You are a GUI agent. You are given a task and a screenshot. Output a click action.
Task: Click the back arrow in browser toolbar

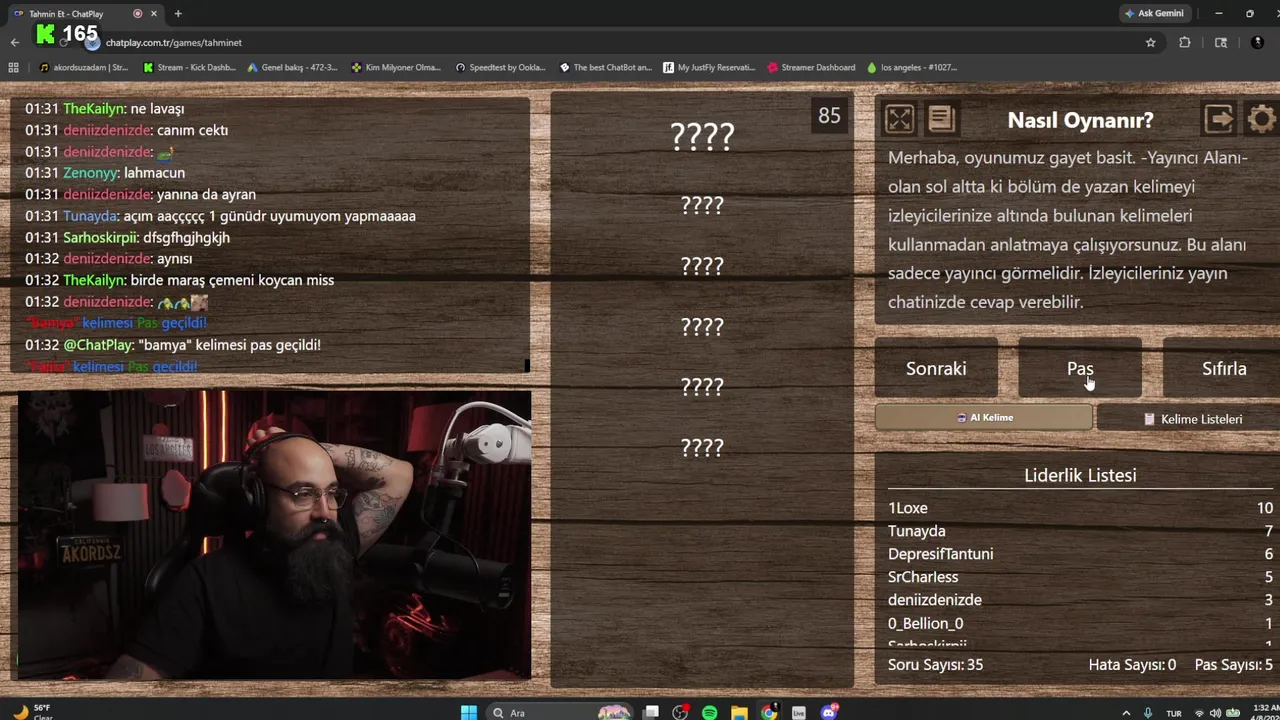[14, 42]
